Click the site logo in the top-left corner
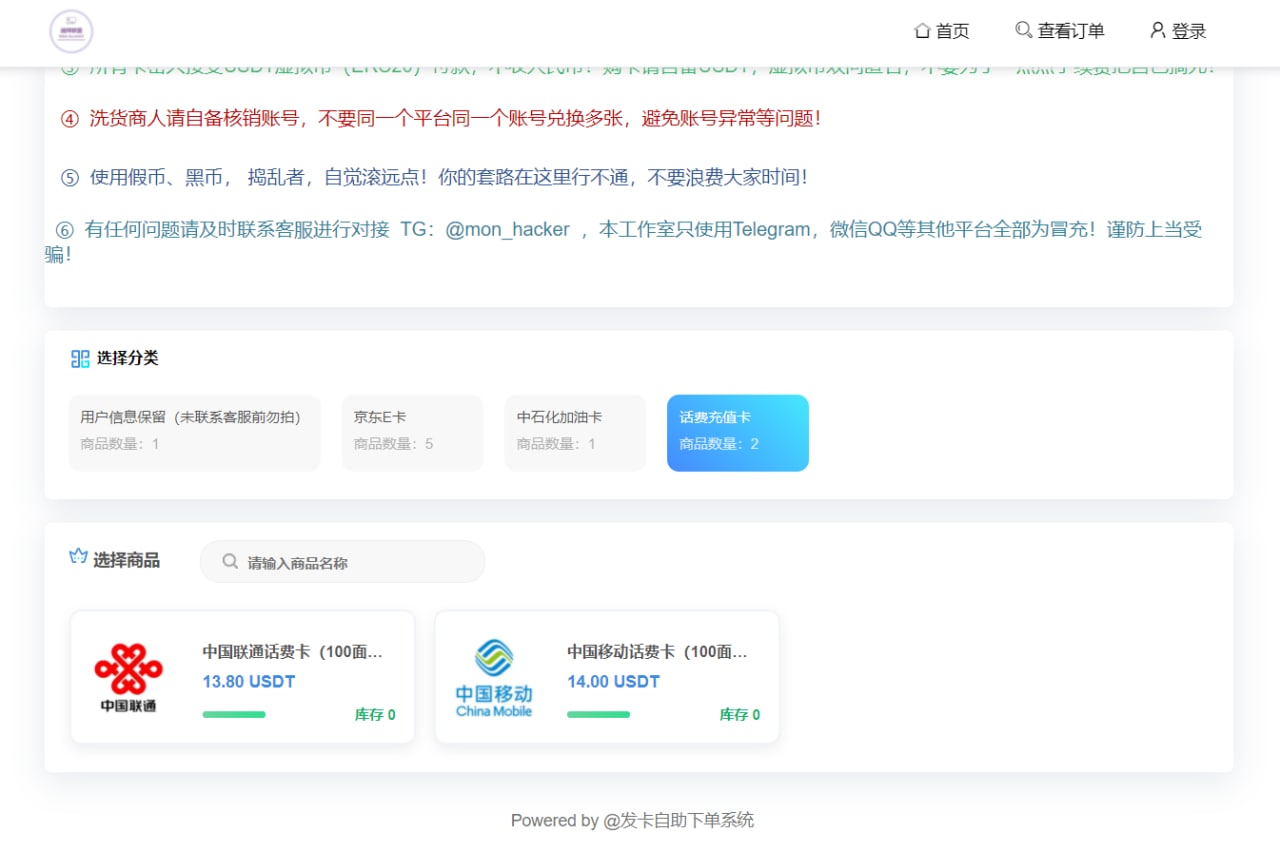Screen dimensions: 1280x852 73,31
